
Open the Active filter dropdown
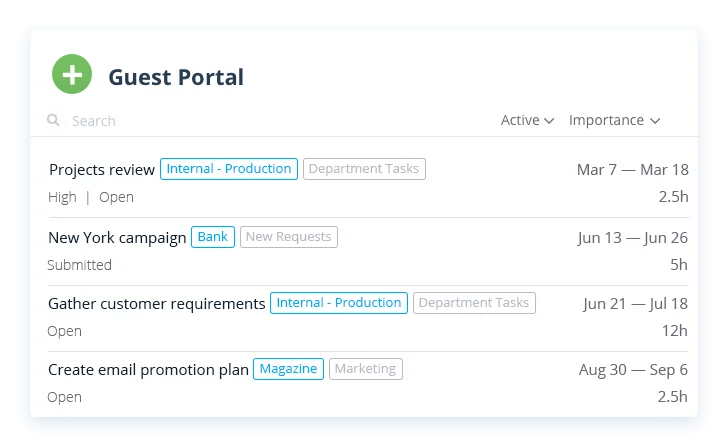pyautogui.click(x=527, y=120)
